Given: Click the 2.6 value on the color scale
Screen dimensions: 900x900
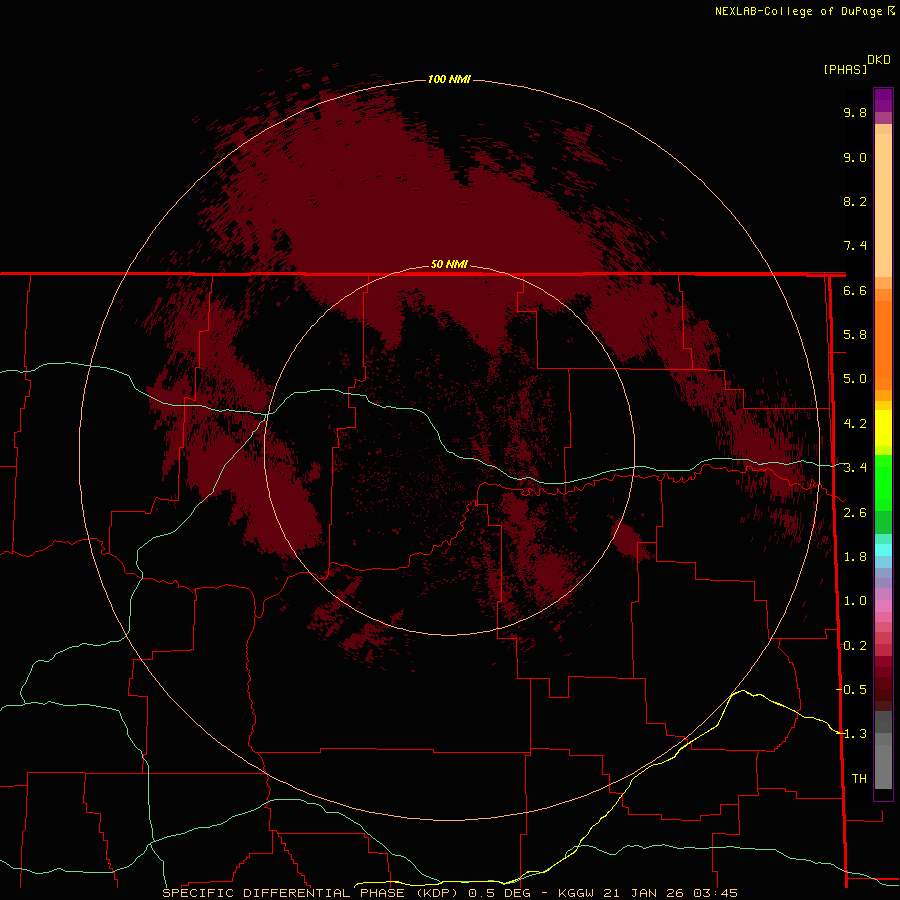Looking at the screenshot, I should (x=855, y=513).
